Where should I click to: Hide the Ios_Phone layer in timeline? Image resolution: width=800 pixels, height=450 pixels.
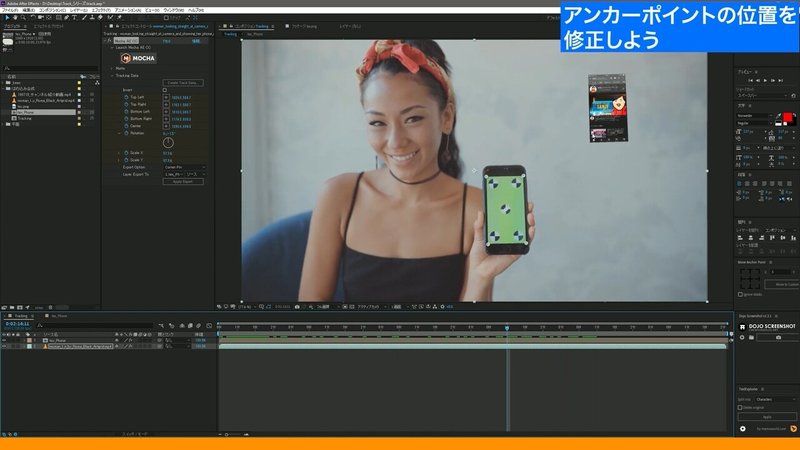point(5,340)
